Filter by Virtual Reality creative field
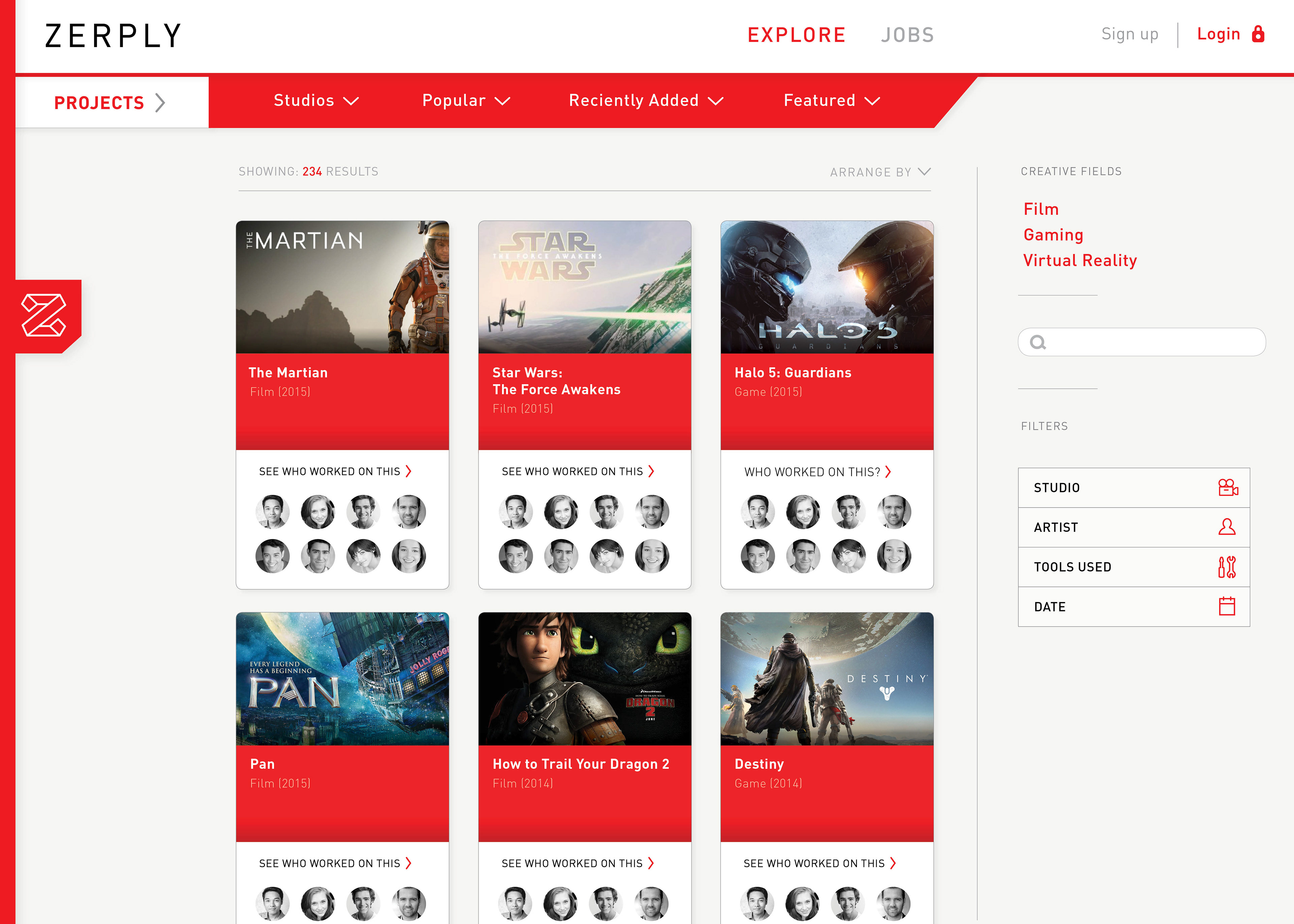The width and height of the screenshot is (1294, 924). pos(1080,261)
